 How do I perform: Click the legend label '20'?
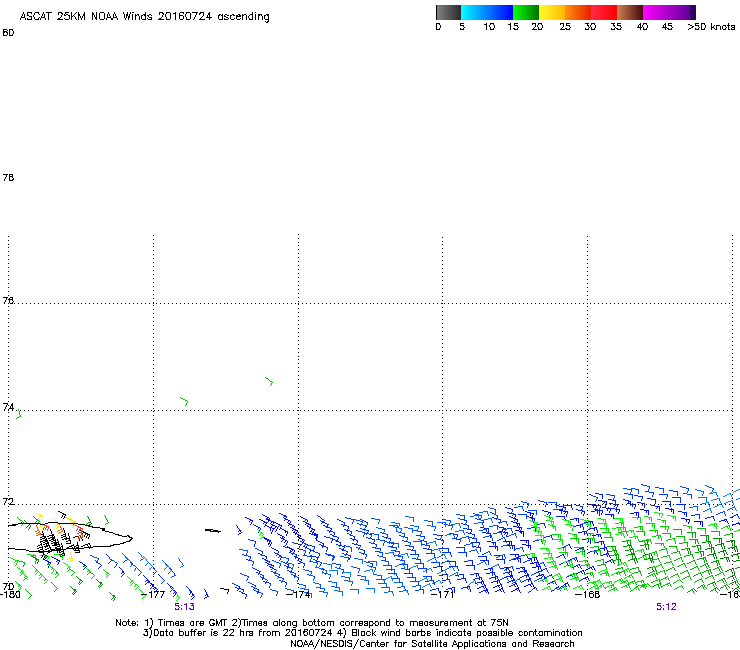coord(537,27)
